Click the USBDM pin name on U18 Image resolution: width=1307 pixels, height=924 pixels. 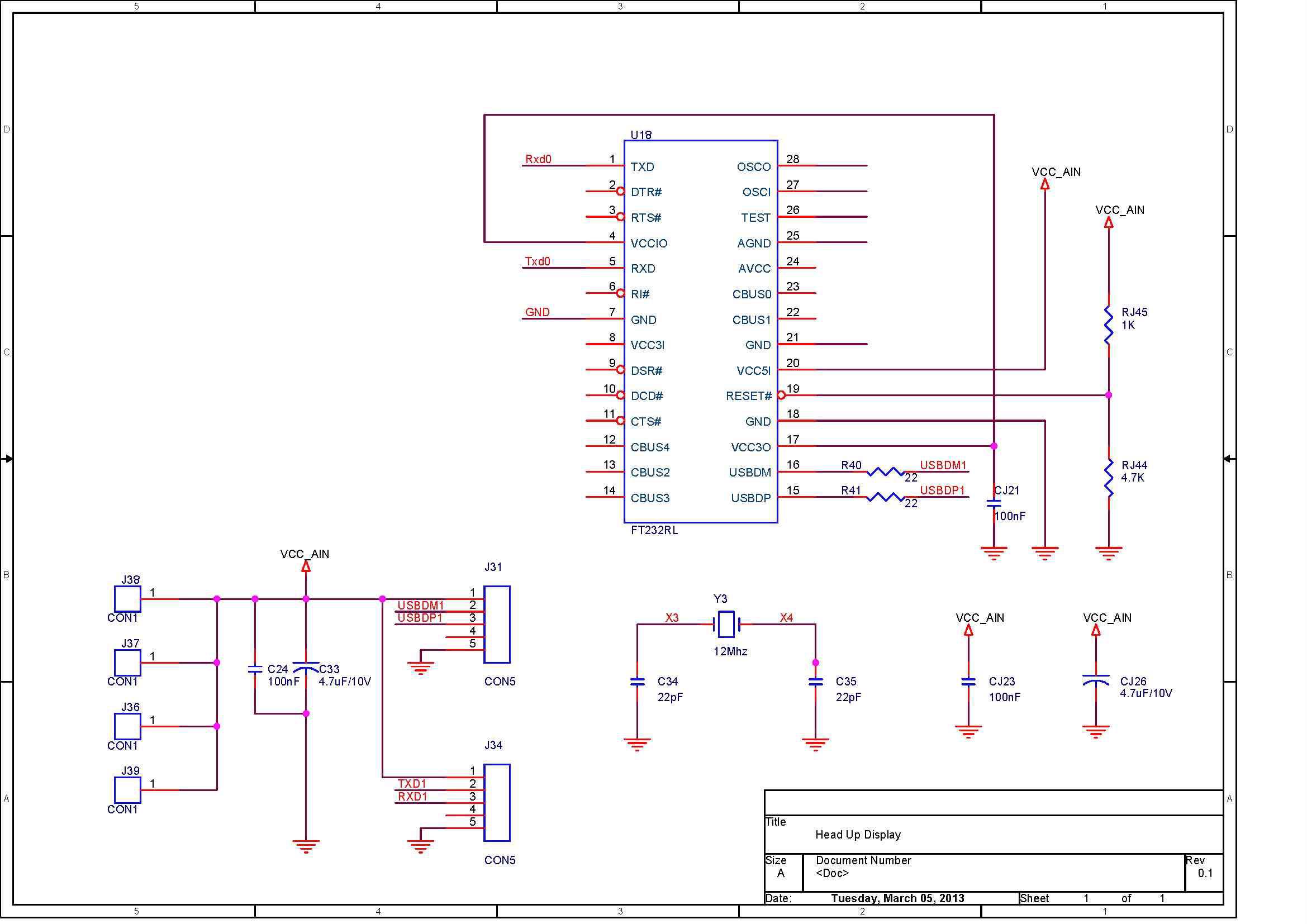[x=750, y=472]
